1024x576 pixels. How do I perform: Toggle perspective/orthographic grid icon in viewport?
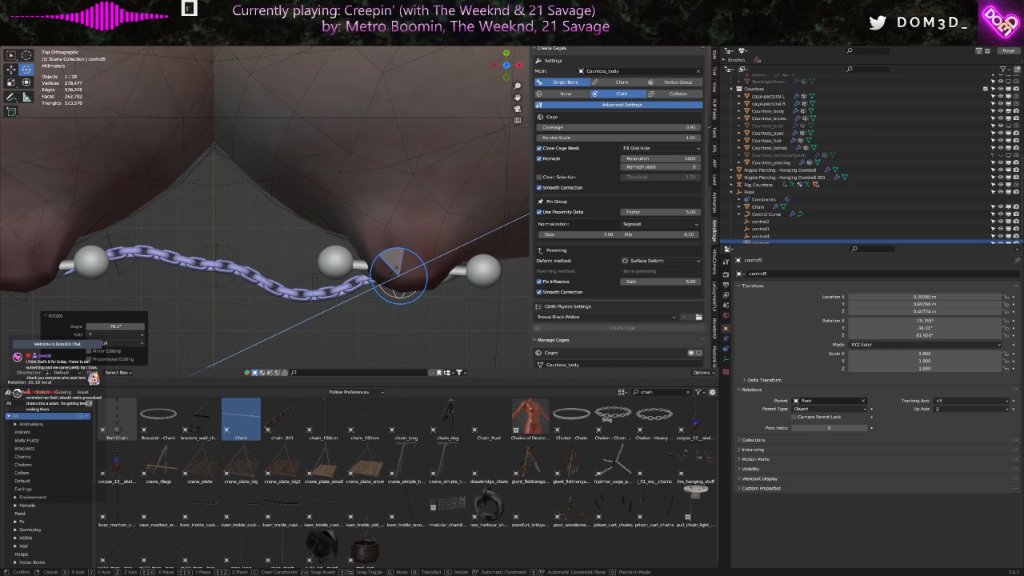click(x=517, y=120)
